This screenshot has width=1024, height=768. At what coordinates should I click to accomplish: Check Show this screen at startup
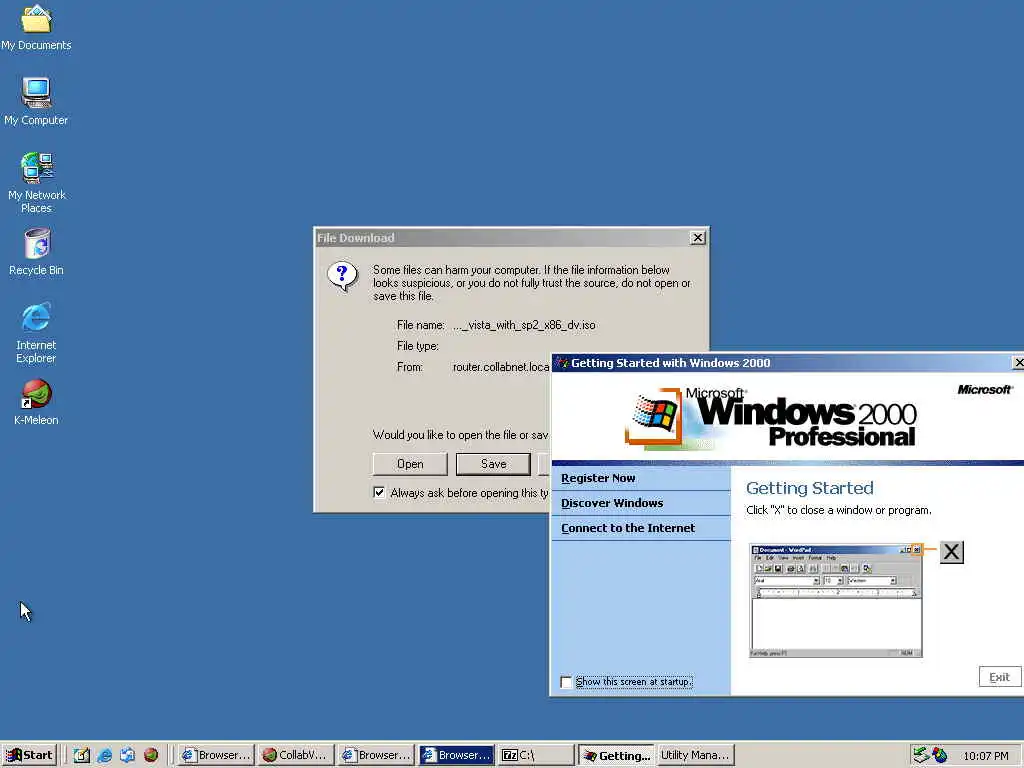[566, 682]
